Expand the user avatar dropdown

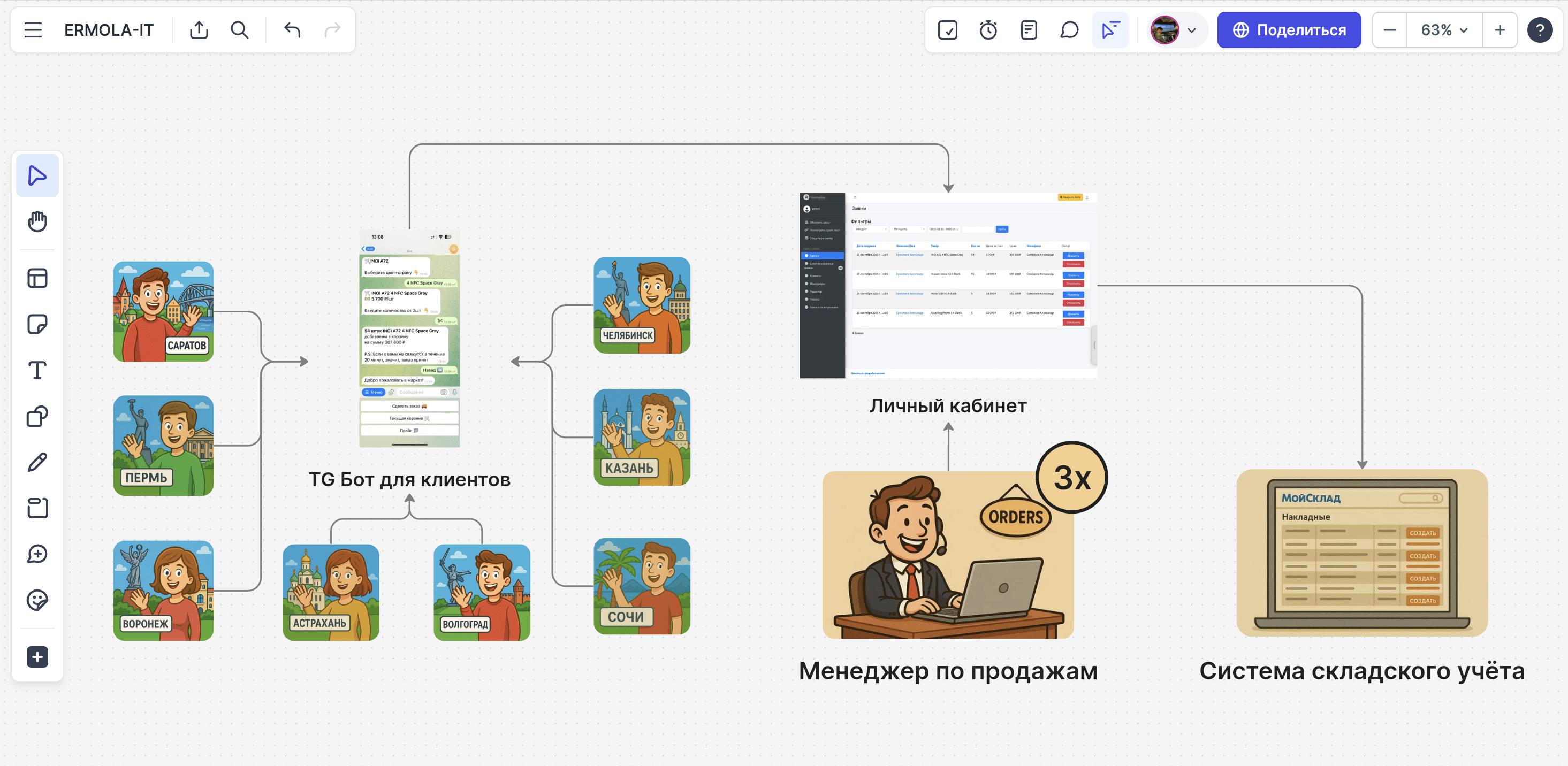coord(1191,30)
